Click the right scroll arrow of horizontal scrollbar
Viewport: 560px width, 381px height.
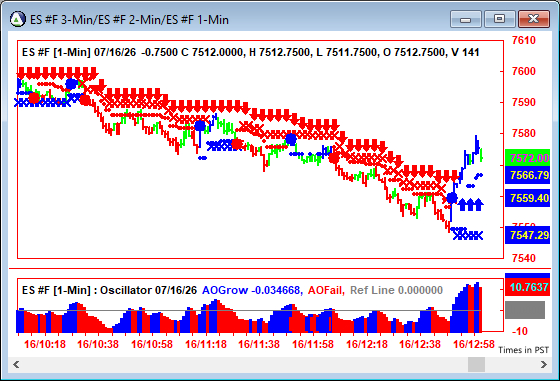[x=544, y=365]
